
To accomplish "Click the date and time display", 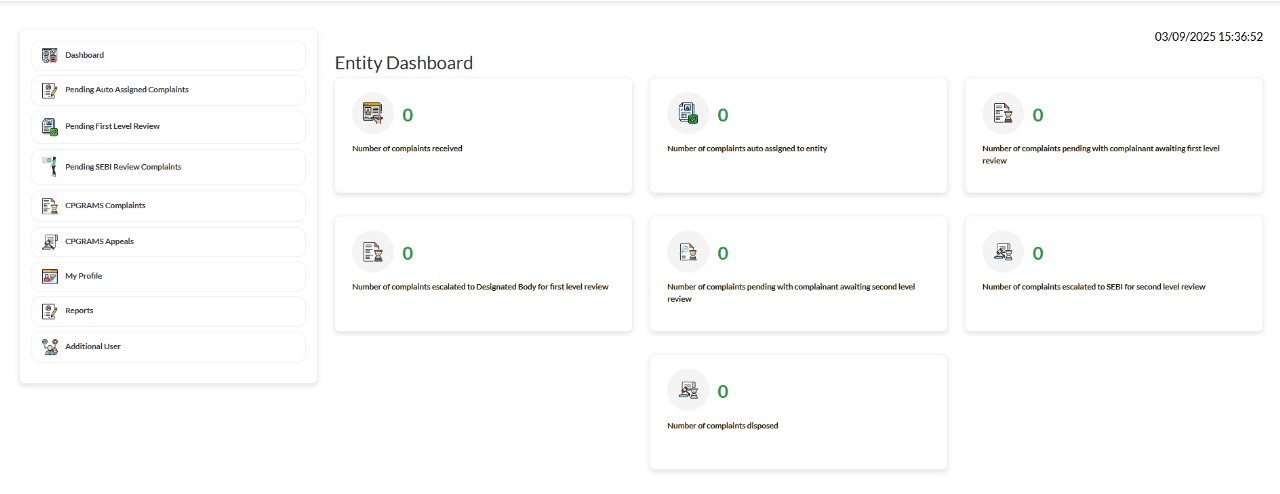I will pos(1209,37).
